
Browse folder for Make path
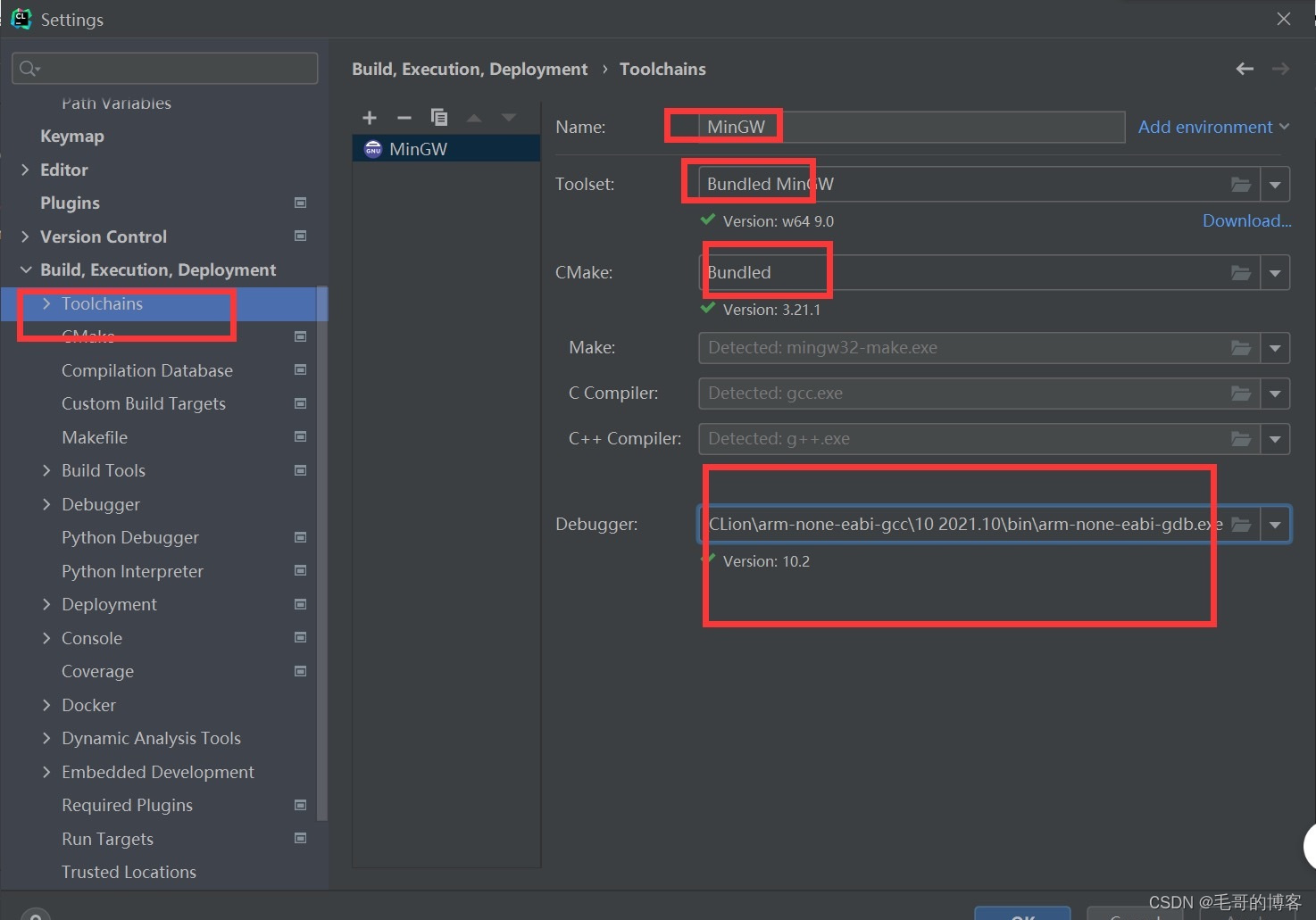click(1241, 348)
